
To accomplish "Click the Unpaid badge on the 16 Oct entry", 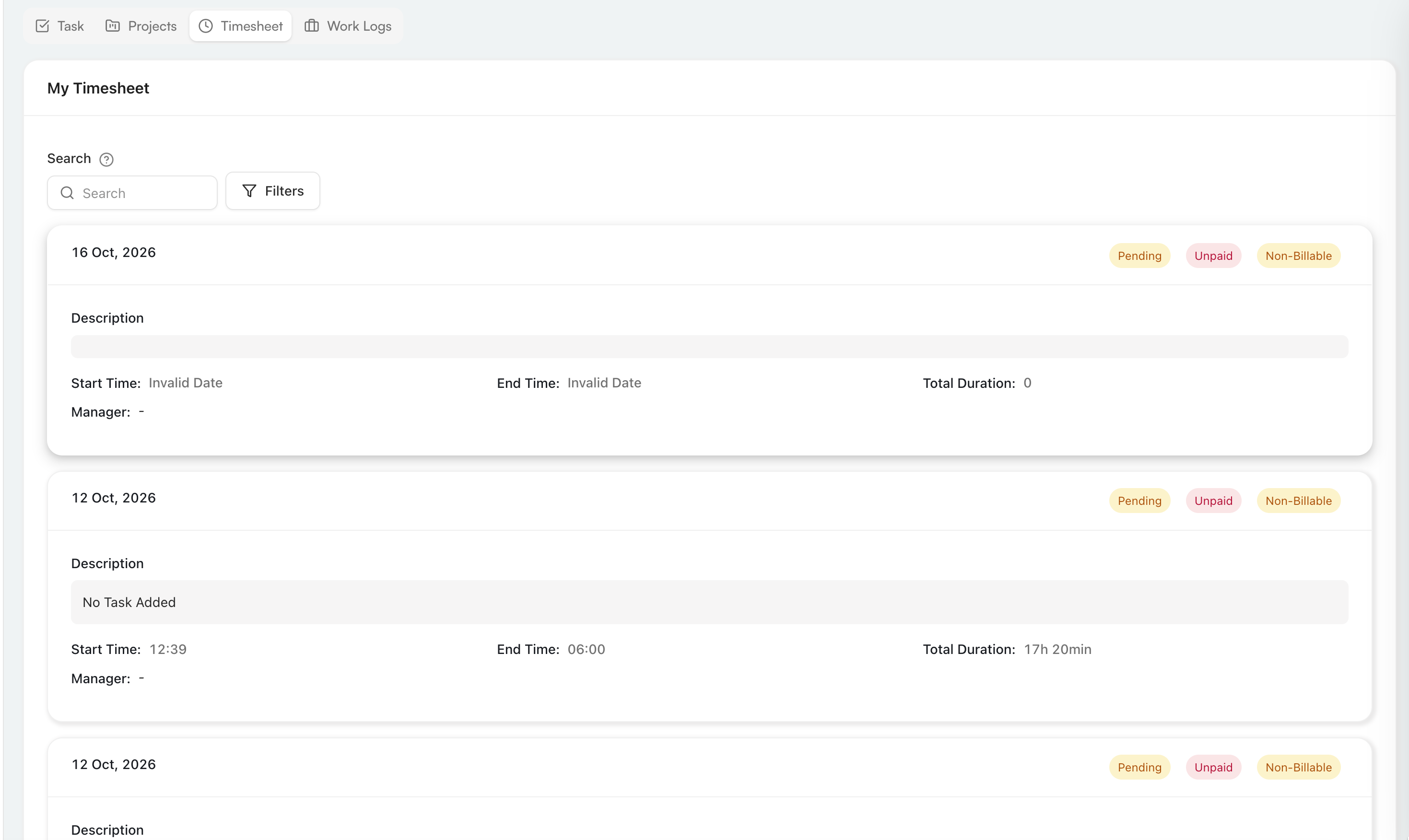I will coord(1213,256).
